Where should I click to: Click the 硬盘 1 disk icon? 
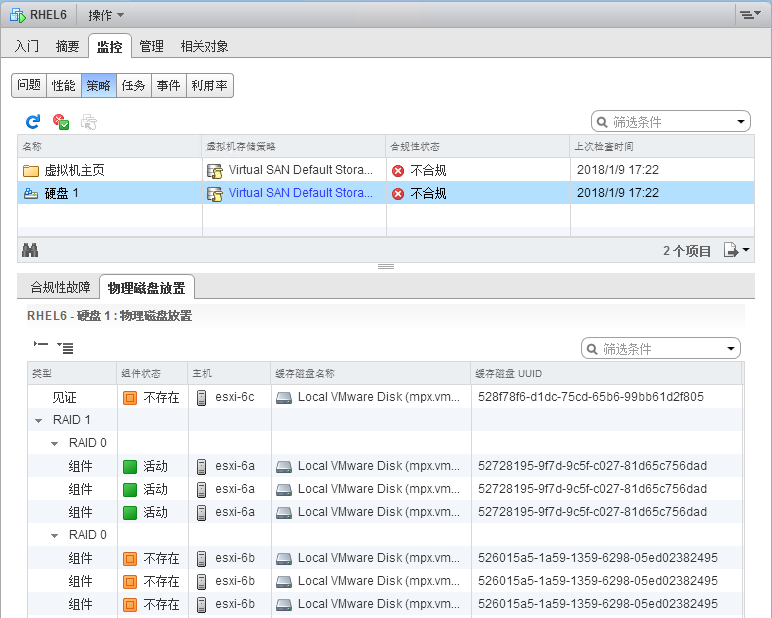click(31, 194)
